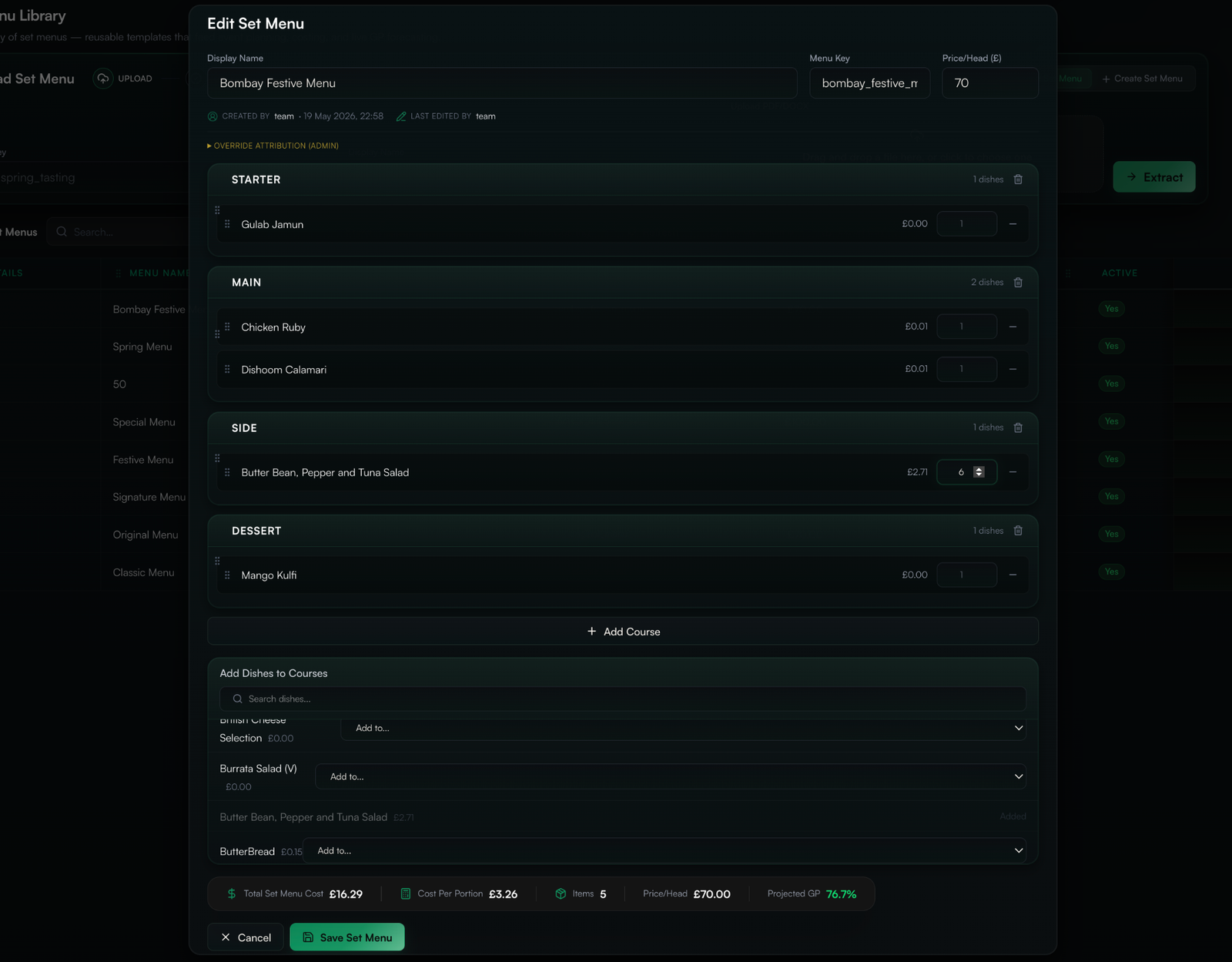Grab the Butter Bean salad drag handle

(x=227, y=472)
